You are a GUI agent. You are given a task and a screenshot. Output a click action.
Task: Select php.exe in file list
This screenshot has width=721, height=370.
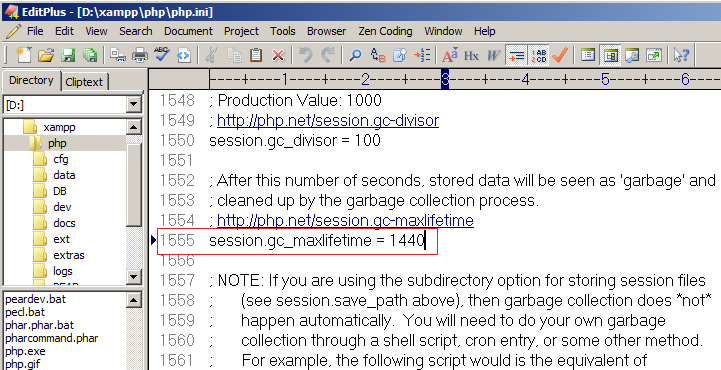coord(25,351)
